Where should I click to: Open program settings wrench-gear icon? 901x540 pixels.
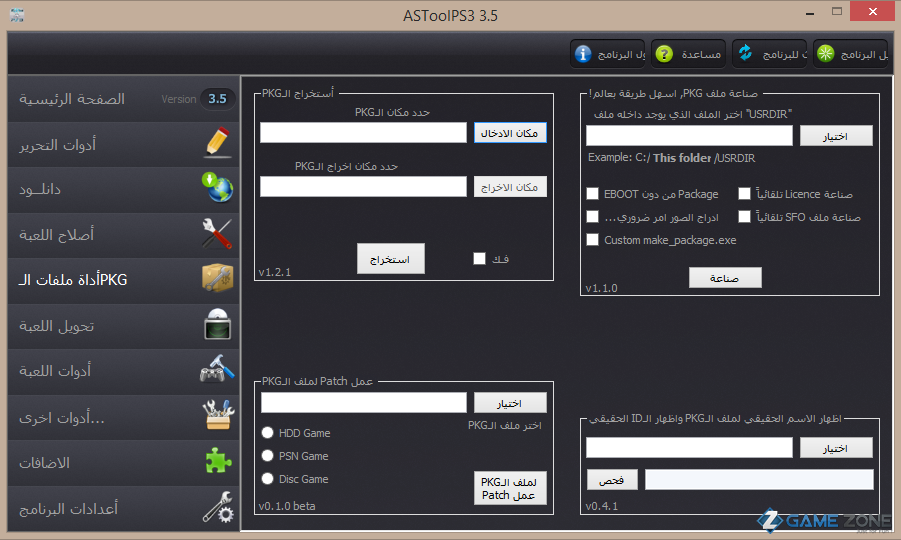[216, 508]
